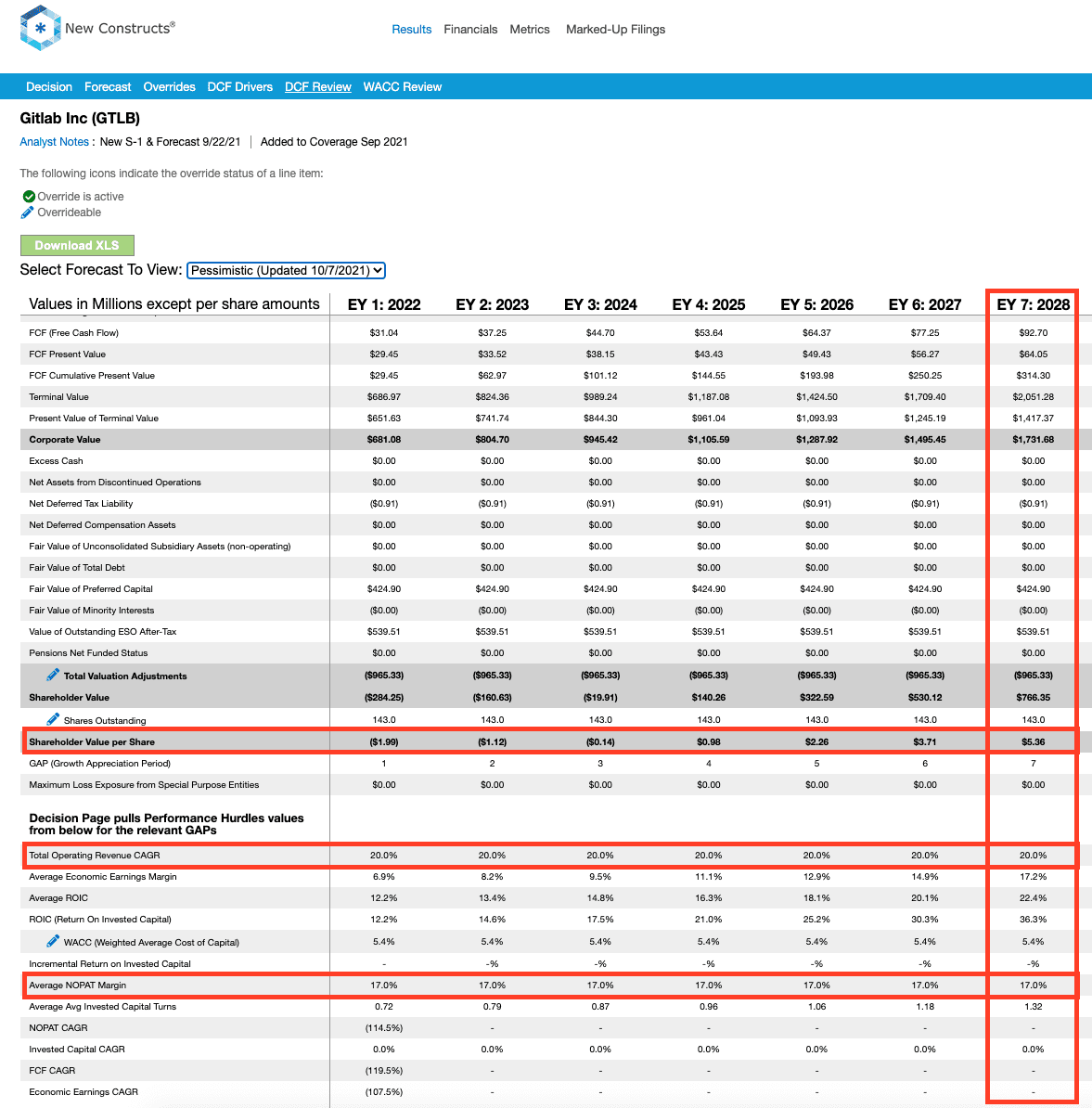Click the ($284.25) Shareholder Value cell
Image resolution: width=1092 pixels, height=1108 pixels.
(x=384, y=698)
